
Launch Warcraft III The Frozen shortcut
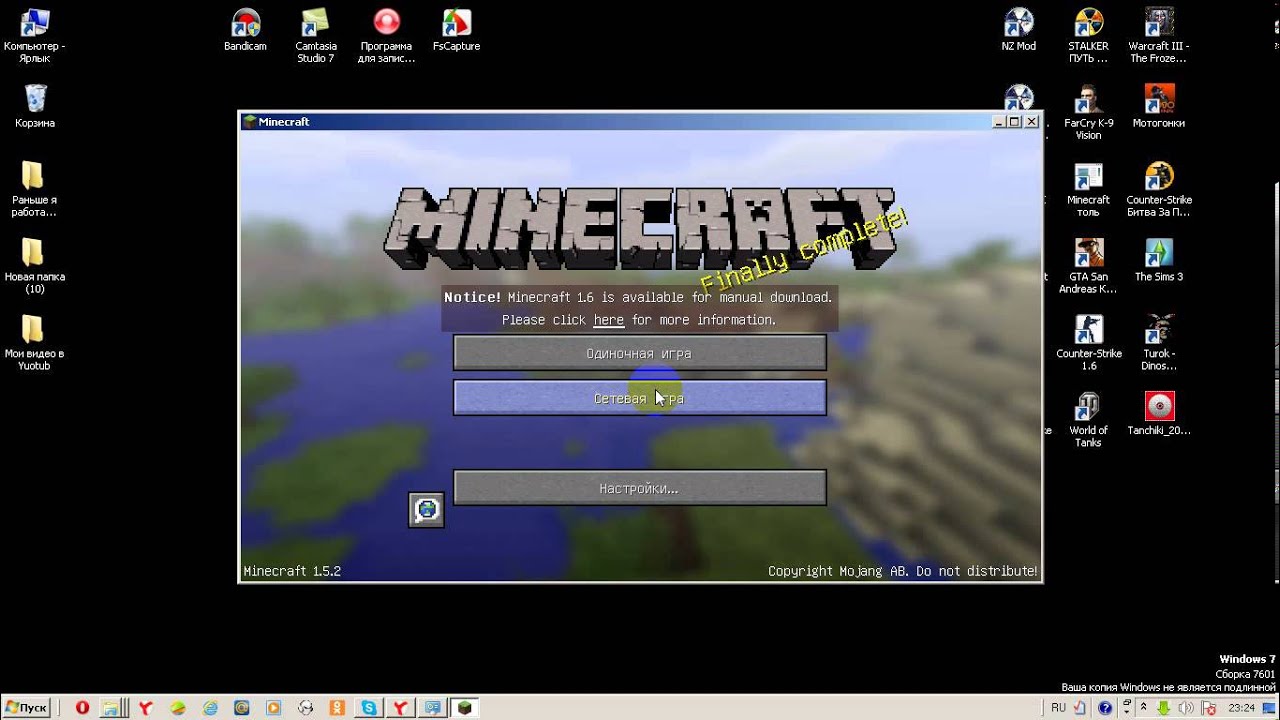(x=1158, y=36)
